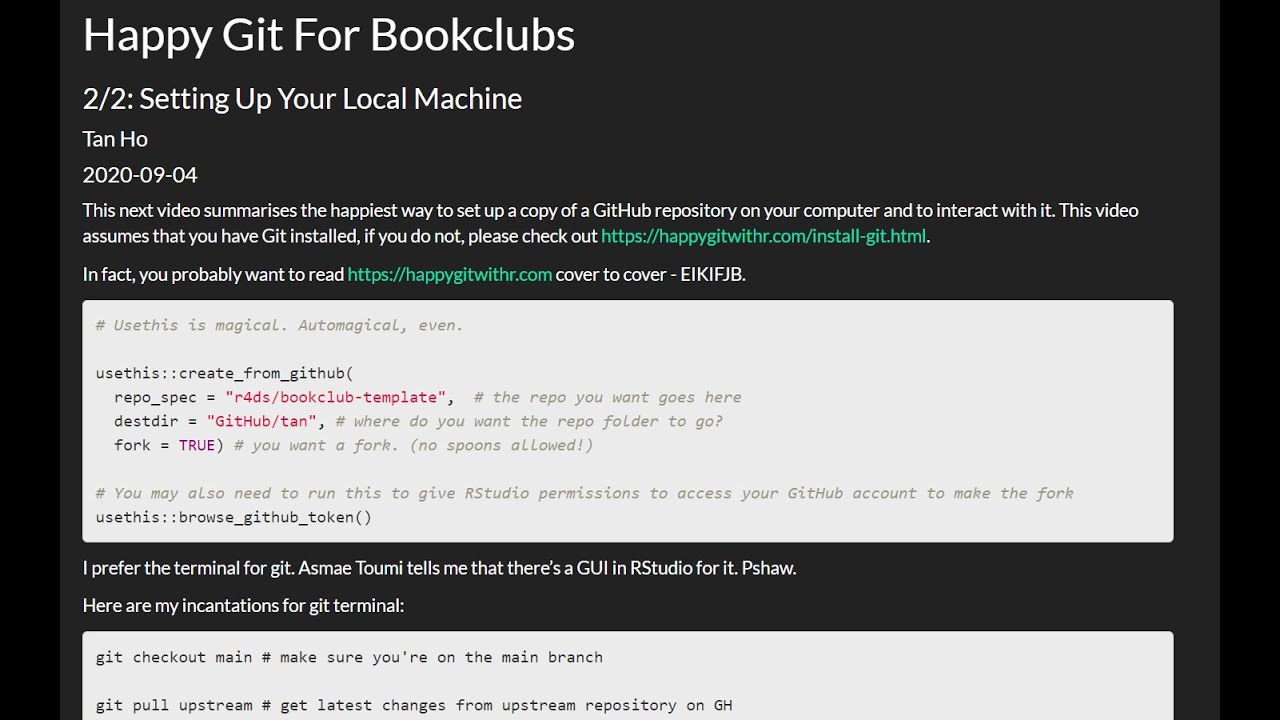Screen dimensions: 1280x720
Task: Click the date 2020-09-04
Action: (x=140, y=175)
